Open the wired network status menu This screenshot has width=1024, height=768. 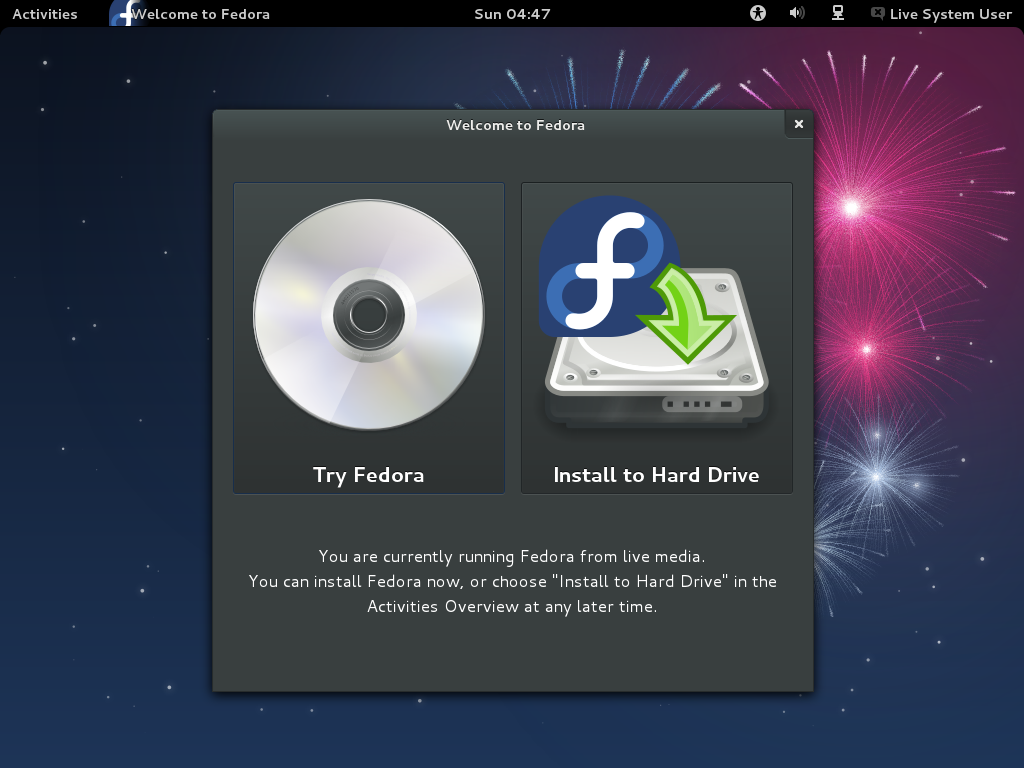838,14
